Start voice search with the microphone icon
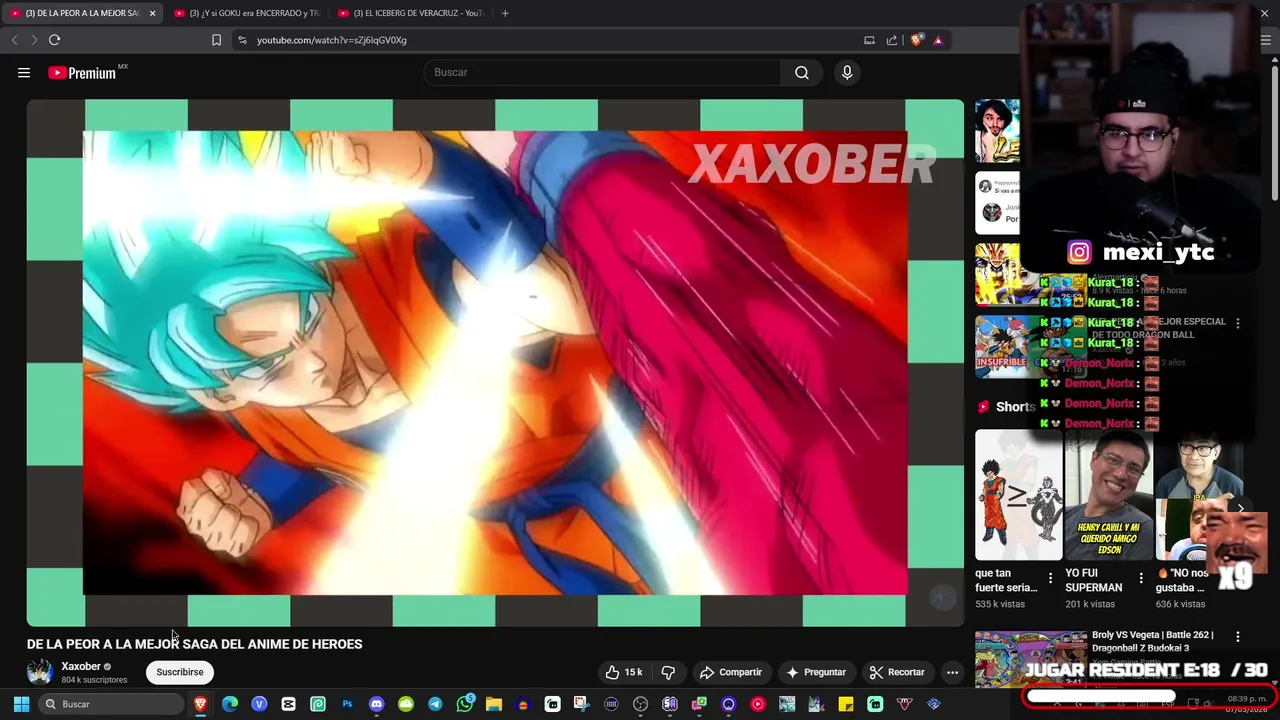 847,72
